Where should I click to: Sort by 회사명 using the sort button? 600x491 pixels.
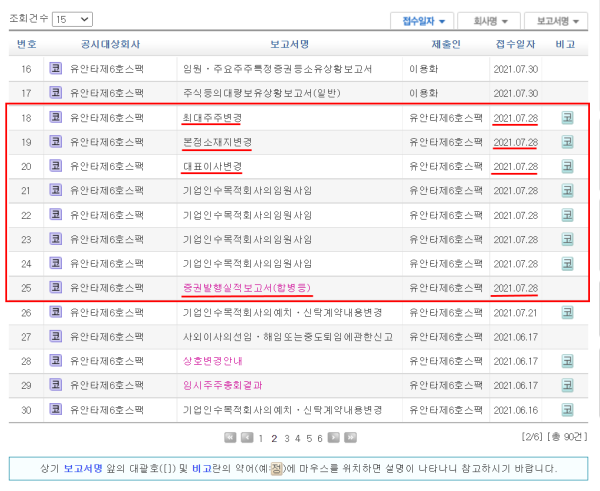pos(496,20)
